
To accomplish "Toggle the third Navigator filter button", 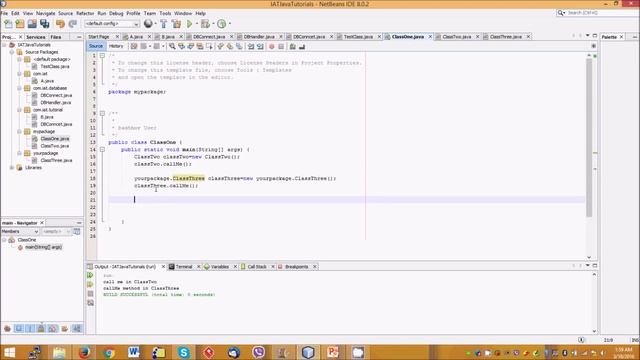I will pos(30,329).
